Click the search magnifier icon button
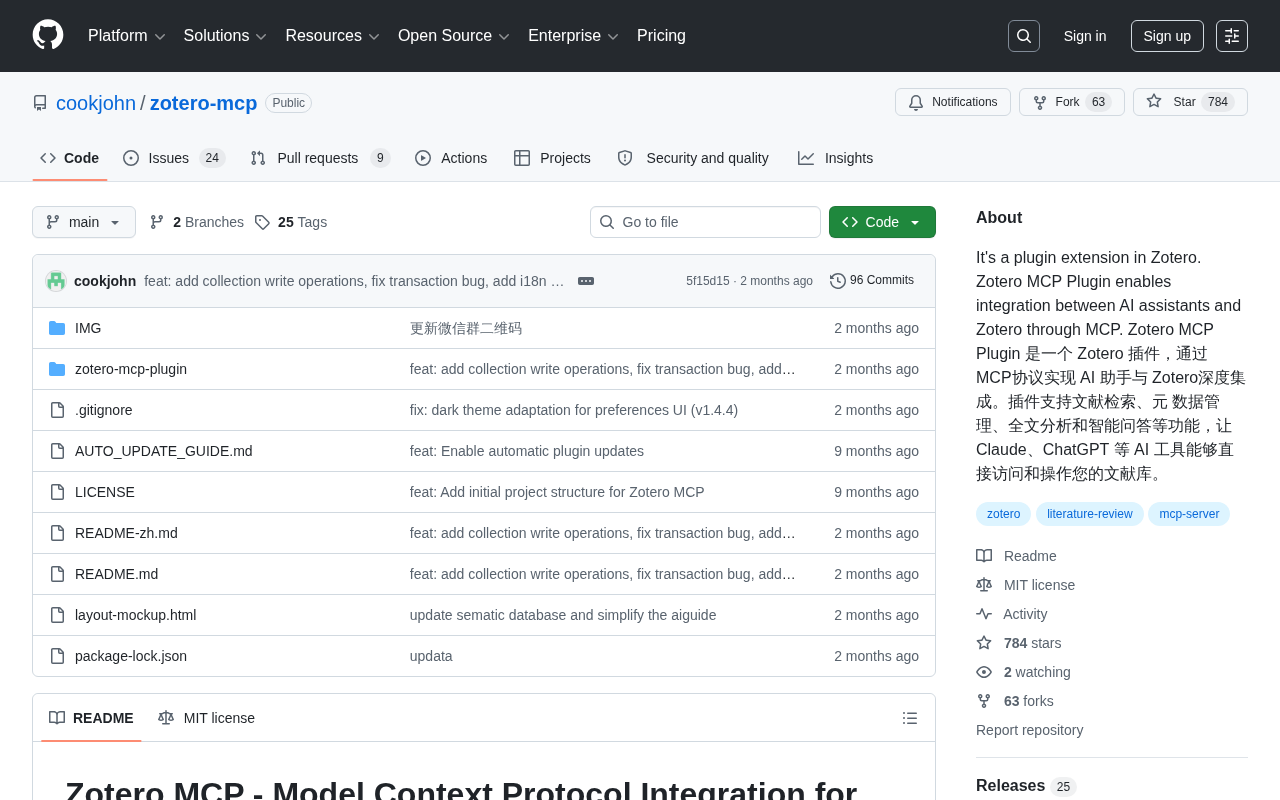Screen dimensions: 1280x800 [1024, 36]
